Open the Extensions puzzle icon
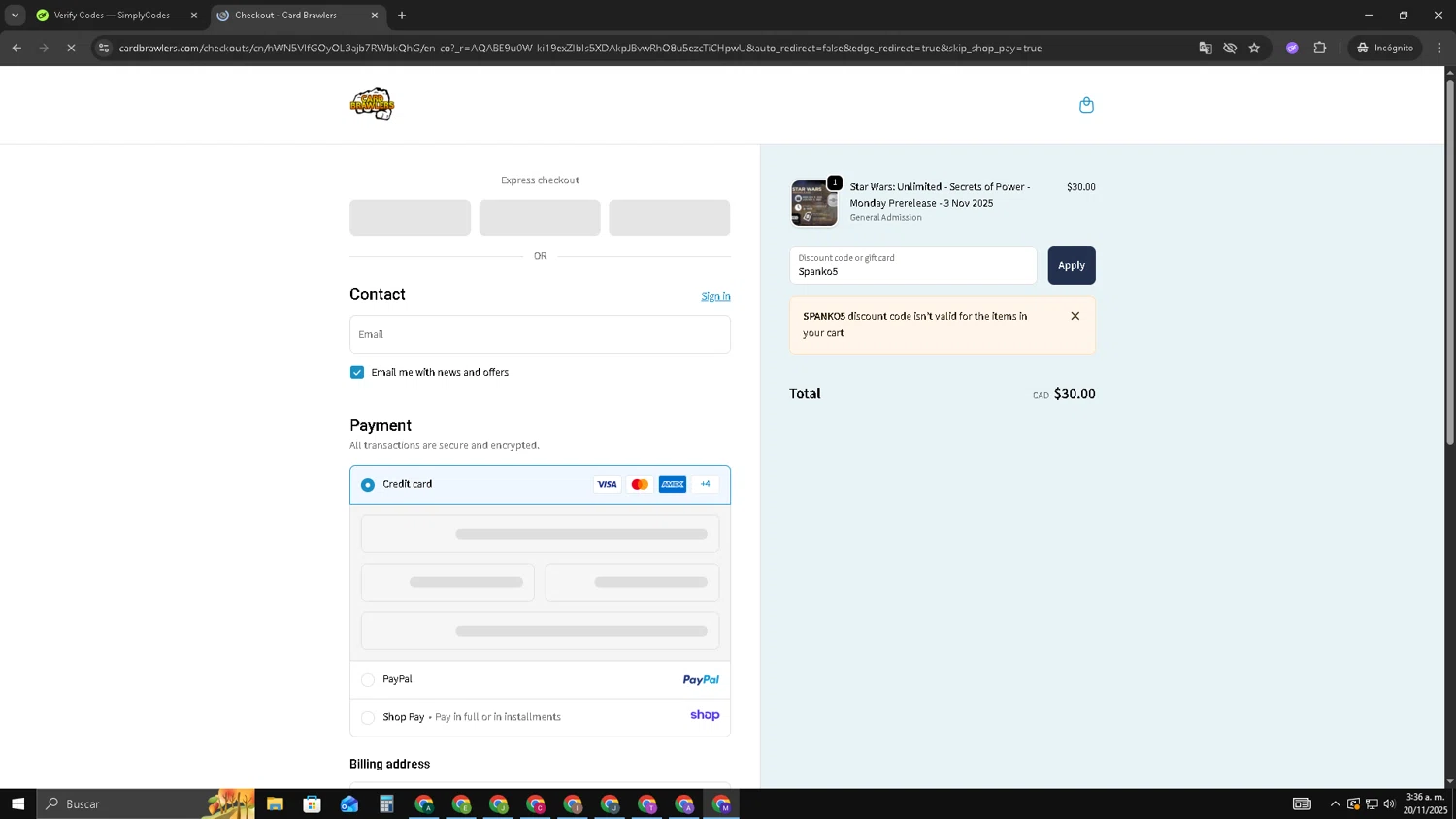 [1320, 48]
